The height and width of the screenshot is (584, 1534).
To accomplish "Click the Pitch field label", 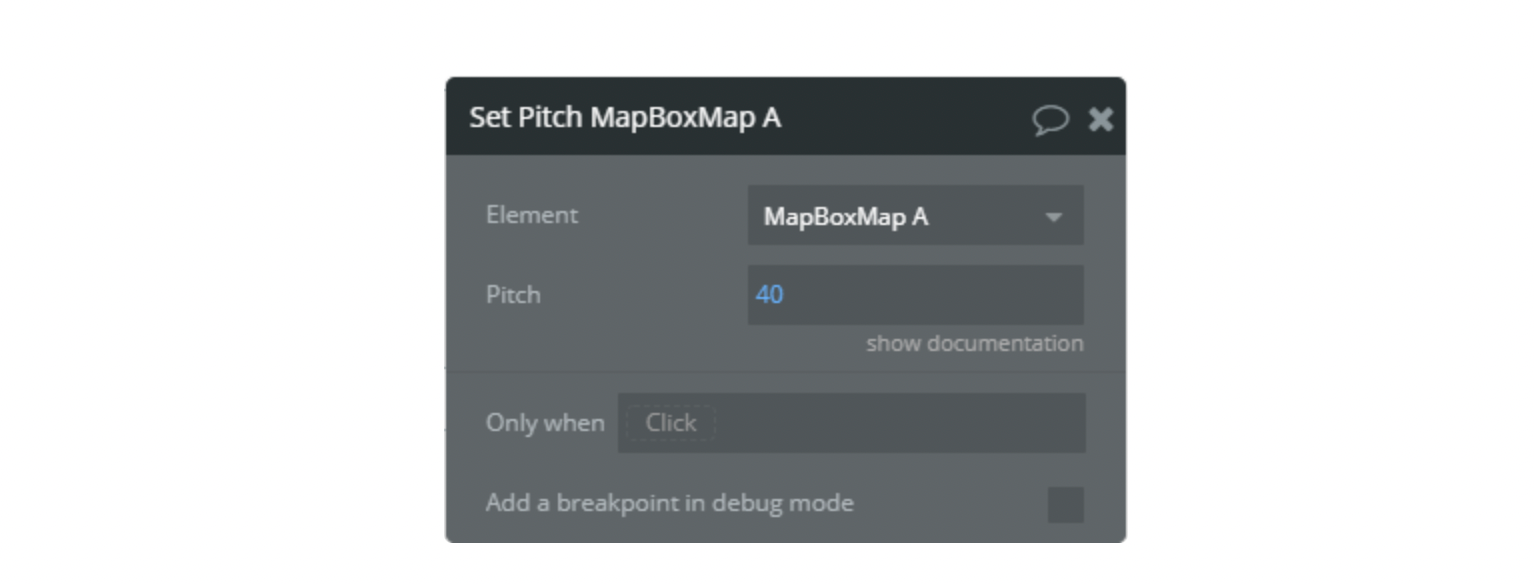I will click(x=512, y=293).
